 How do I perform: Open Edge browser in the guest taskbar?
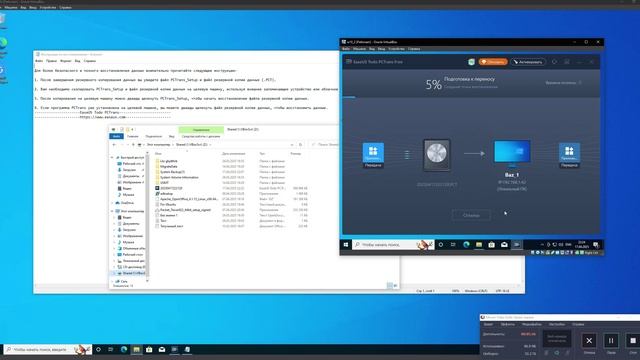[x=466, y=244]
